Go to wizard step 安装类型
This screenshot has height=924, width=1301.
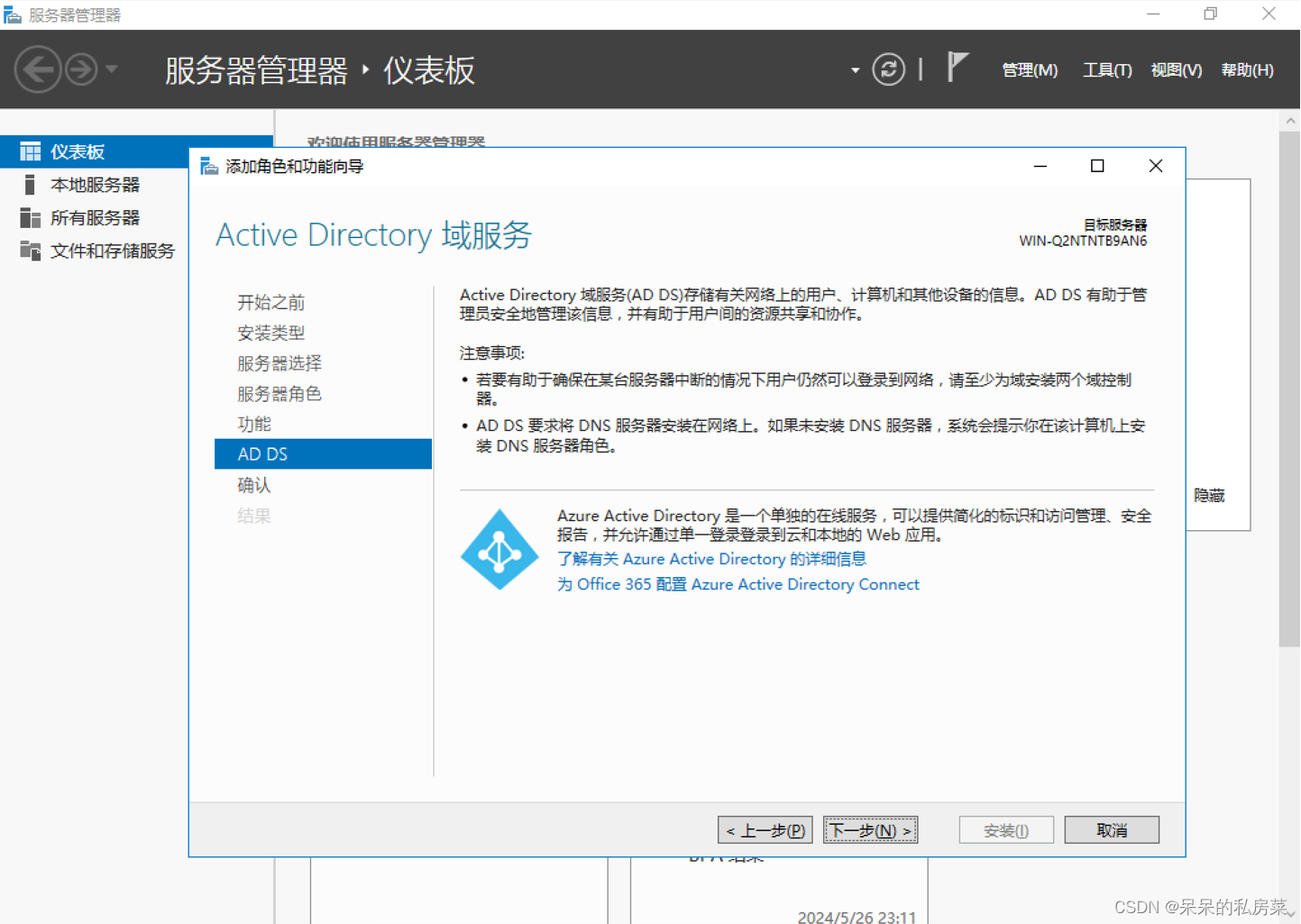[x=270, y=334]
